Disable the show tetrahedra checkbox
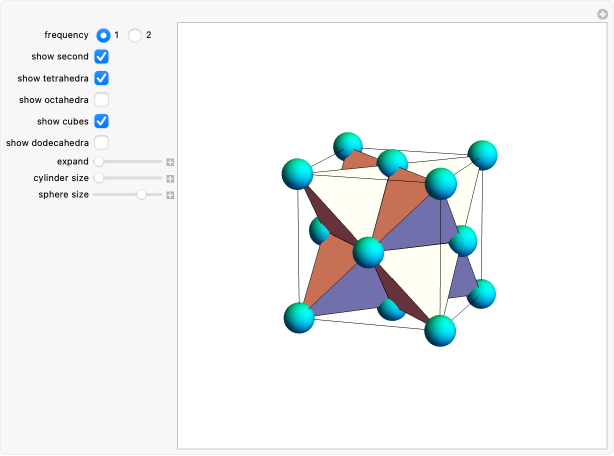Screen dimensions: 614x456 point(101,78)
